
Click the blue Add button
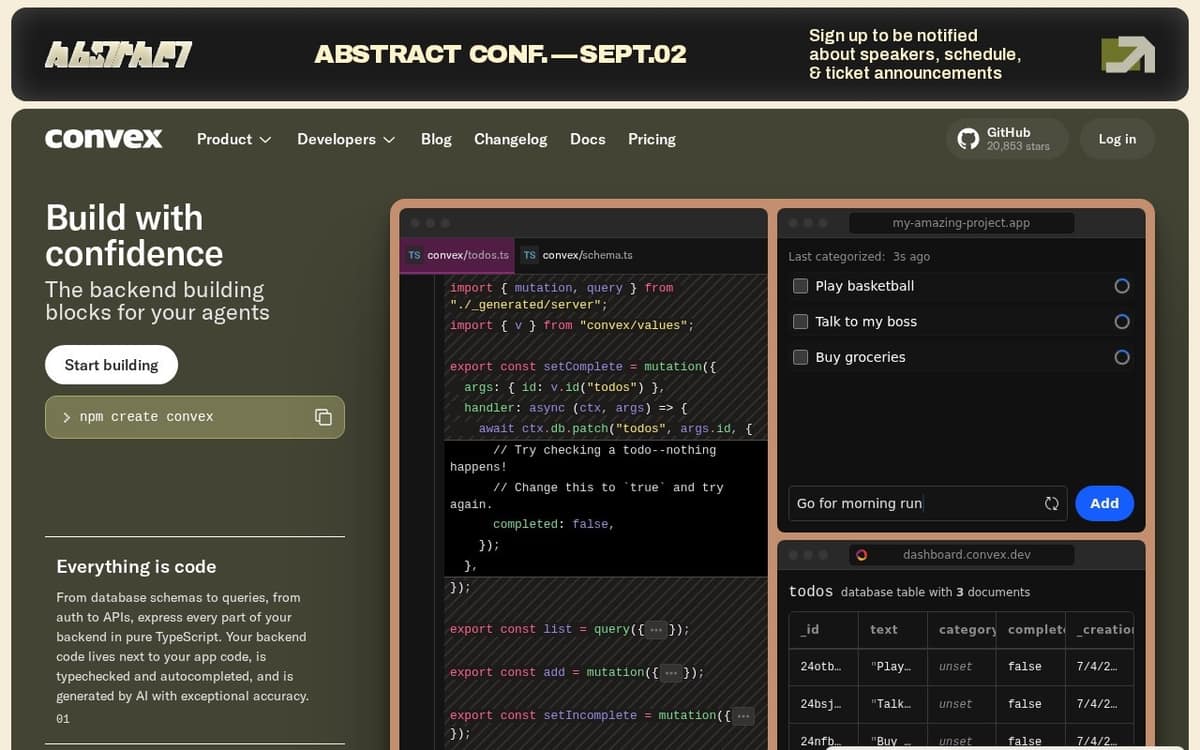tap(1104, 504)
